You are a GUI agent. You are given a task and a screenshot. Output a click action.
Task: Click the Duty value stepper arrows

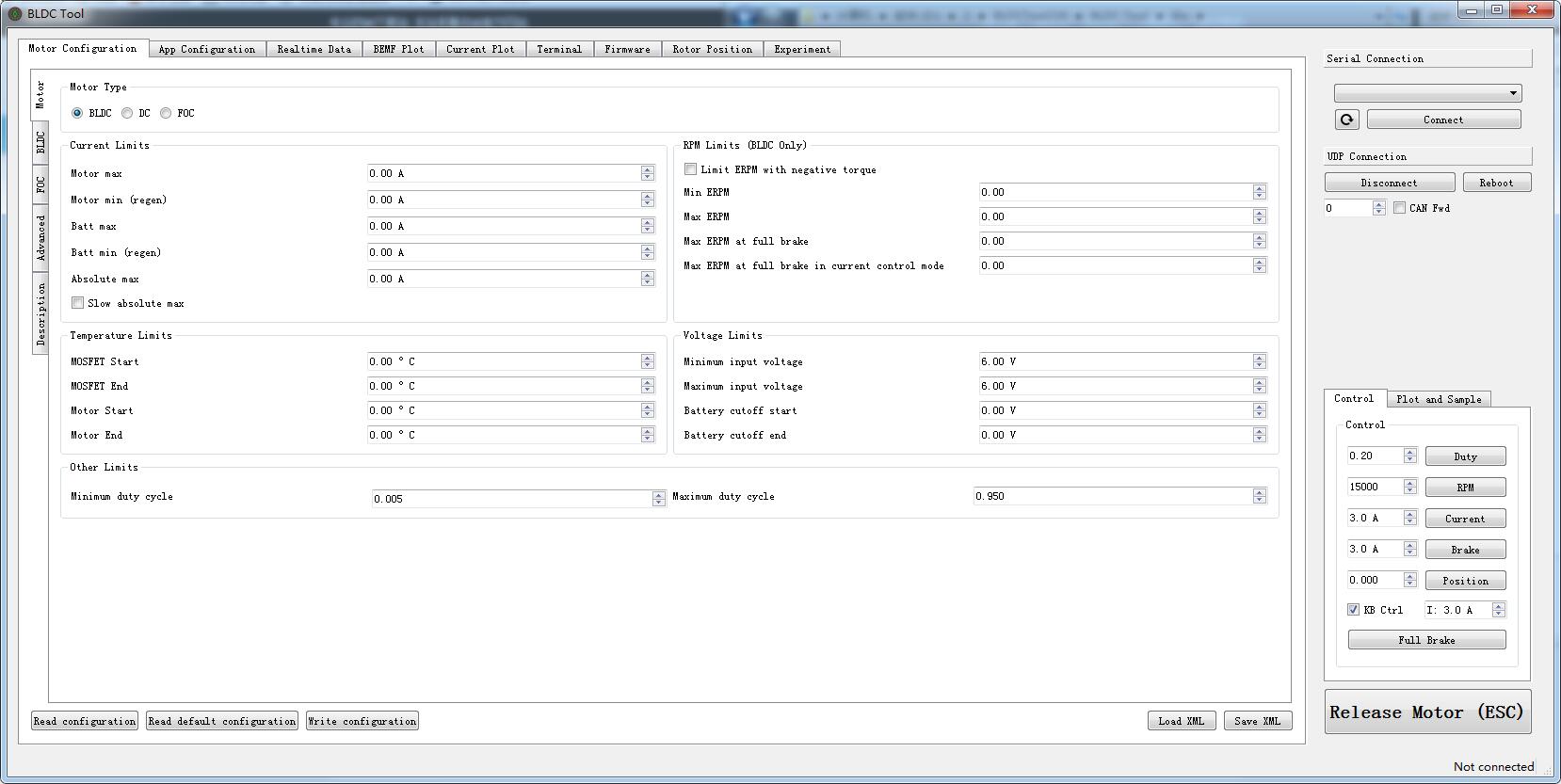[x=1410, y=456]
